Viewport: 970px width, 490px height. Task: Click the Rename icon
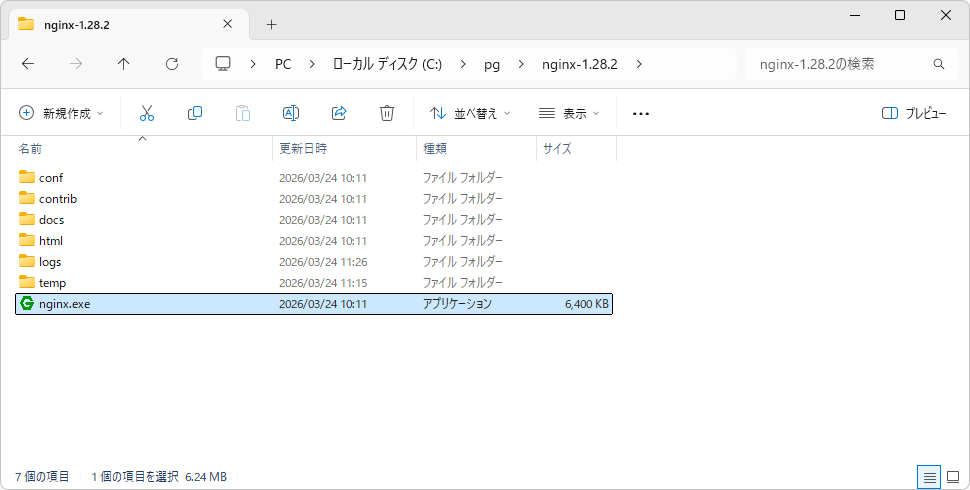click(291, 113)
